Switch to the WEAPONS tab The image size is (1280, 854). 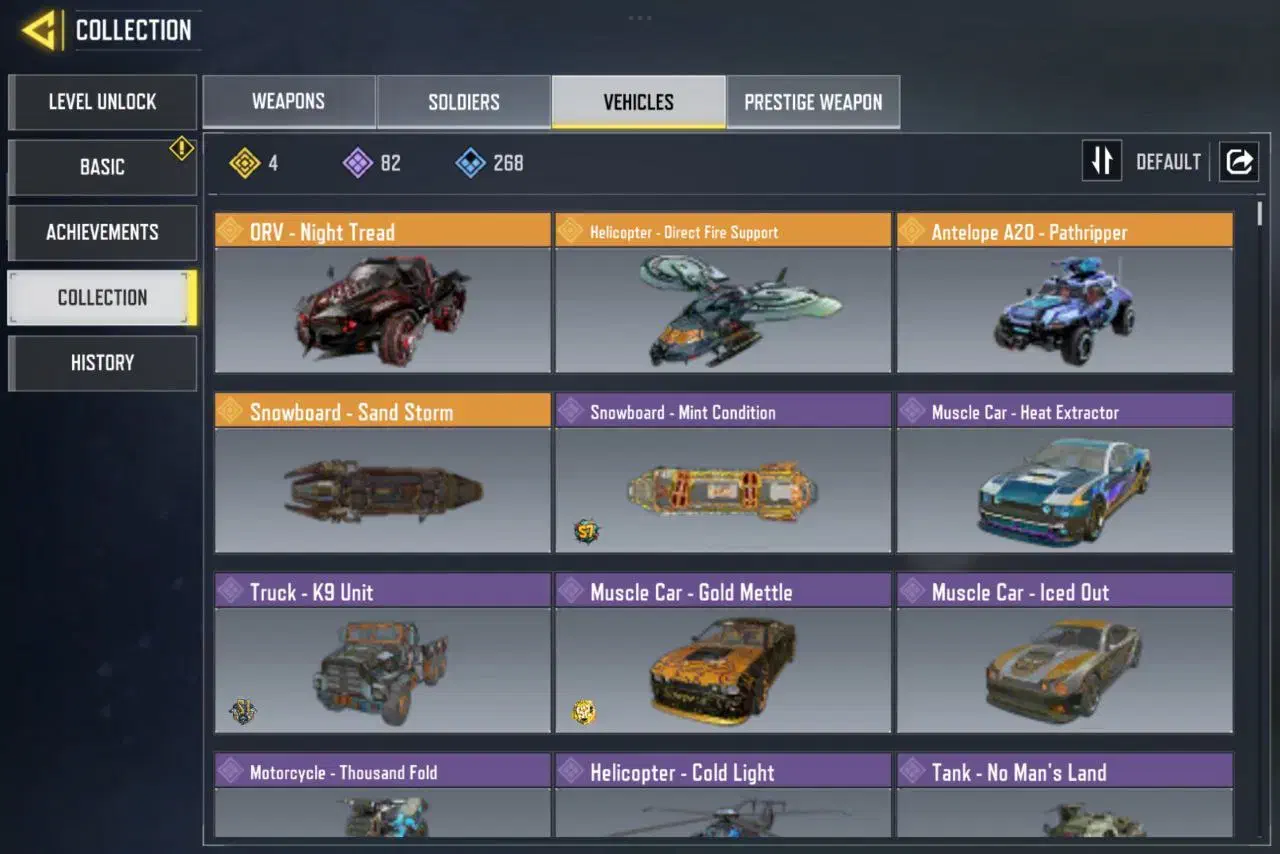pos(289,102)
